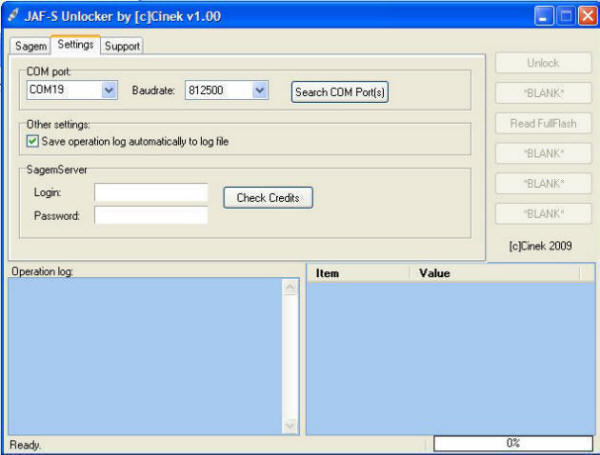Viewport: 600px width, 455px height.
Task: Click the Search COM Port(s) button
Action: pos(340,92)
